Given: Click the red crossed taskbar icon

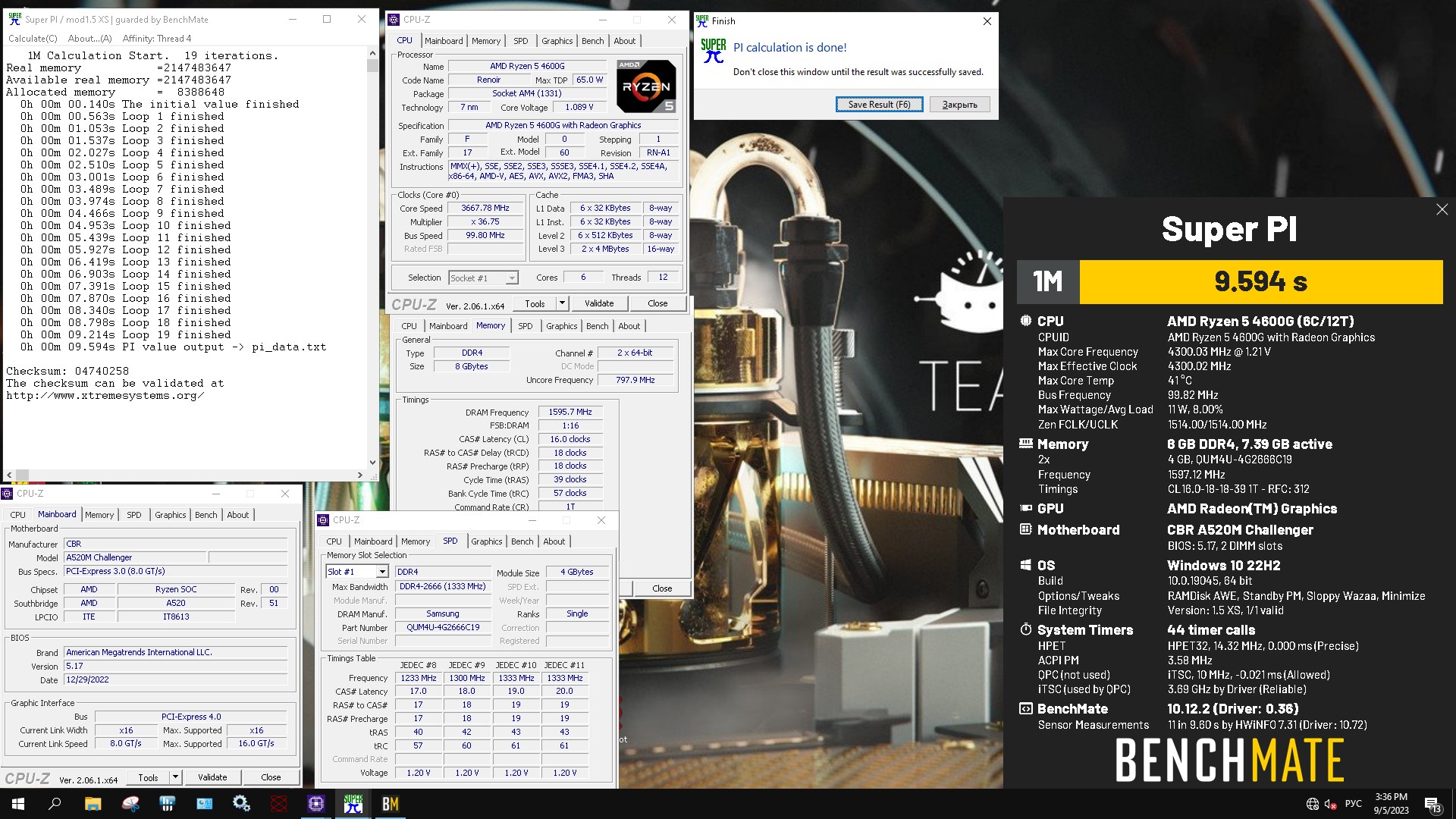Looking at the screenshot, I should tap(278, 804).
